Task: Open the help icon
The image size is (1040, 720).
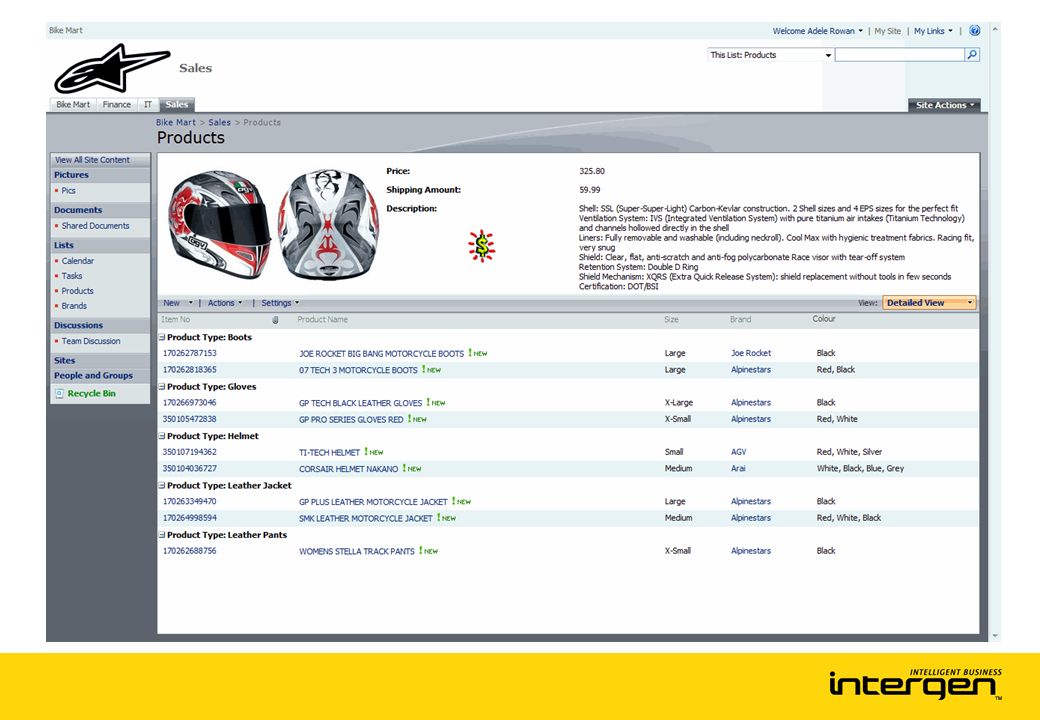Action: (974, 30)
